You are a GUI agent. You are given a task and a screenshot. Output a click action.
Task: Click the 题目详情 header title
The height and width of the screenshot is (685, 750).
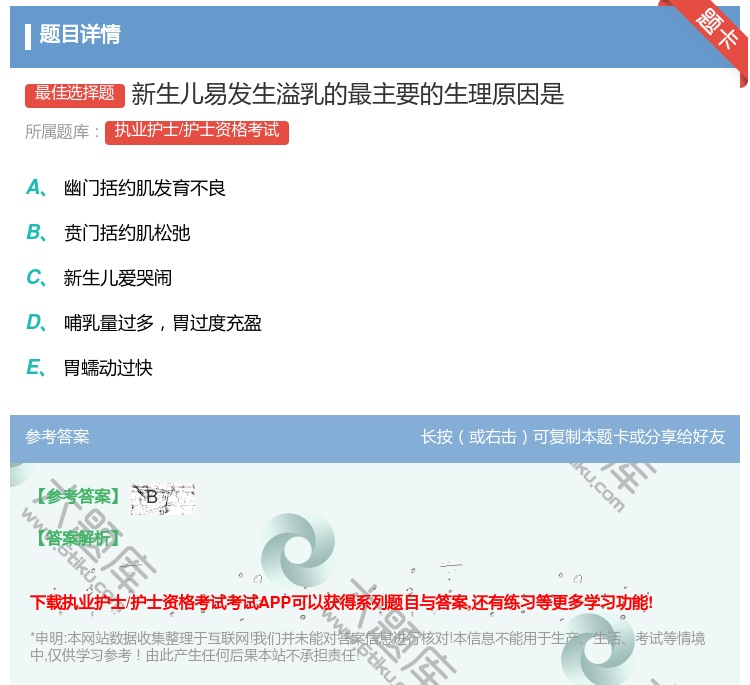pyautogui.click(x=80, y=34)
